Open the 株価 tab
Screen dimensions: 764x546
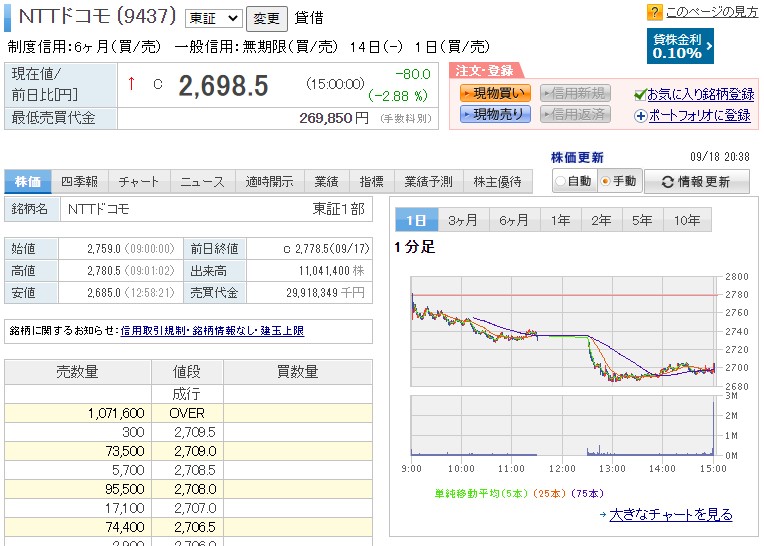28,182
